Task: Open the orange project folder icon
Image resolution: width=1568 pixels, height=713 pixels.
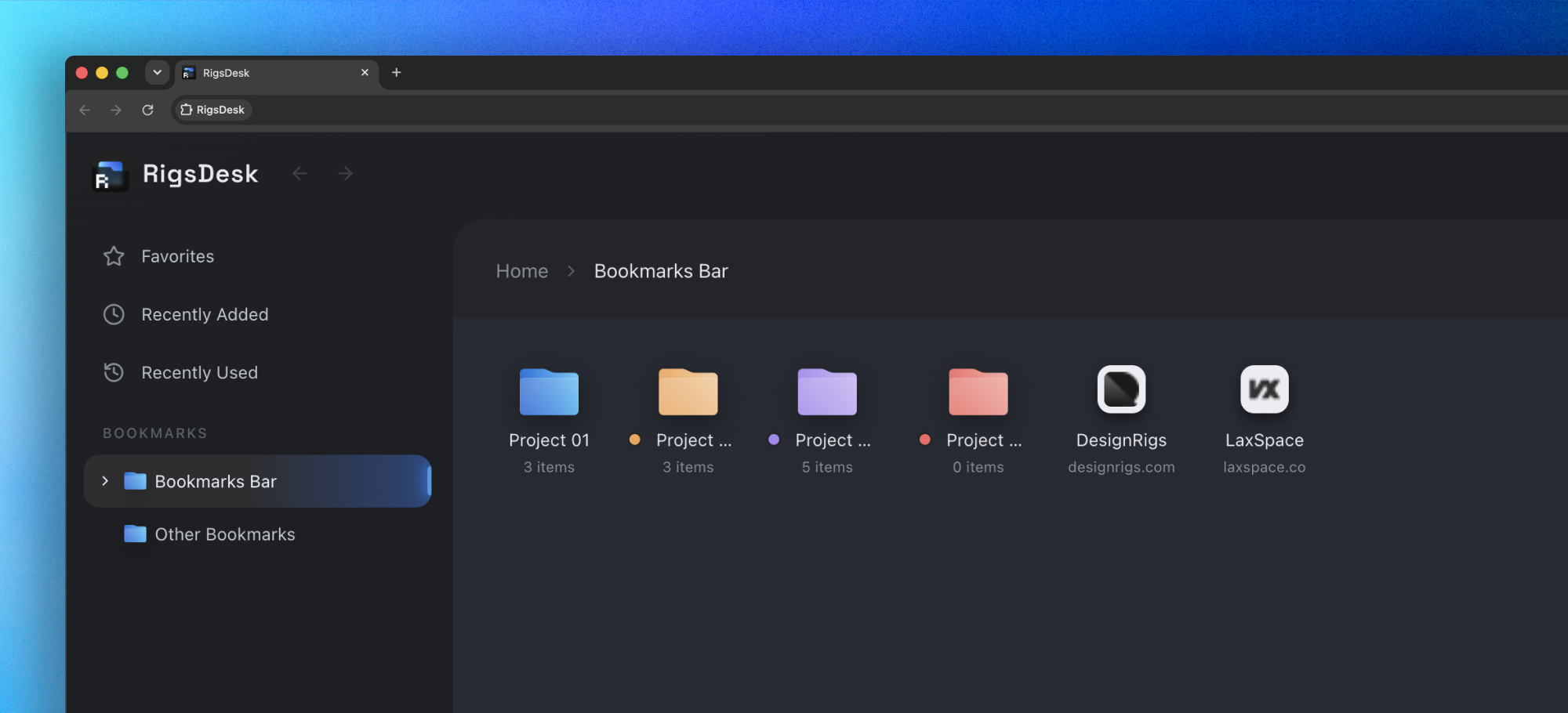Action: 688,391
